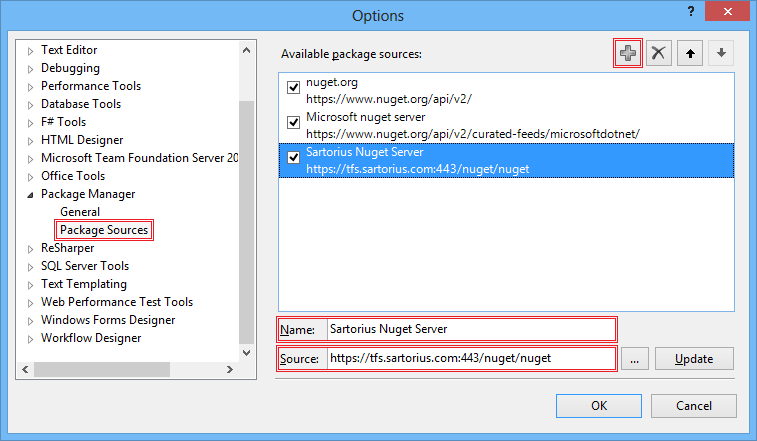The height and width of the screenshot is (441, 757).
Task: Confirm with the OK button
Action: click(599, 406)
